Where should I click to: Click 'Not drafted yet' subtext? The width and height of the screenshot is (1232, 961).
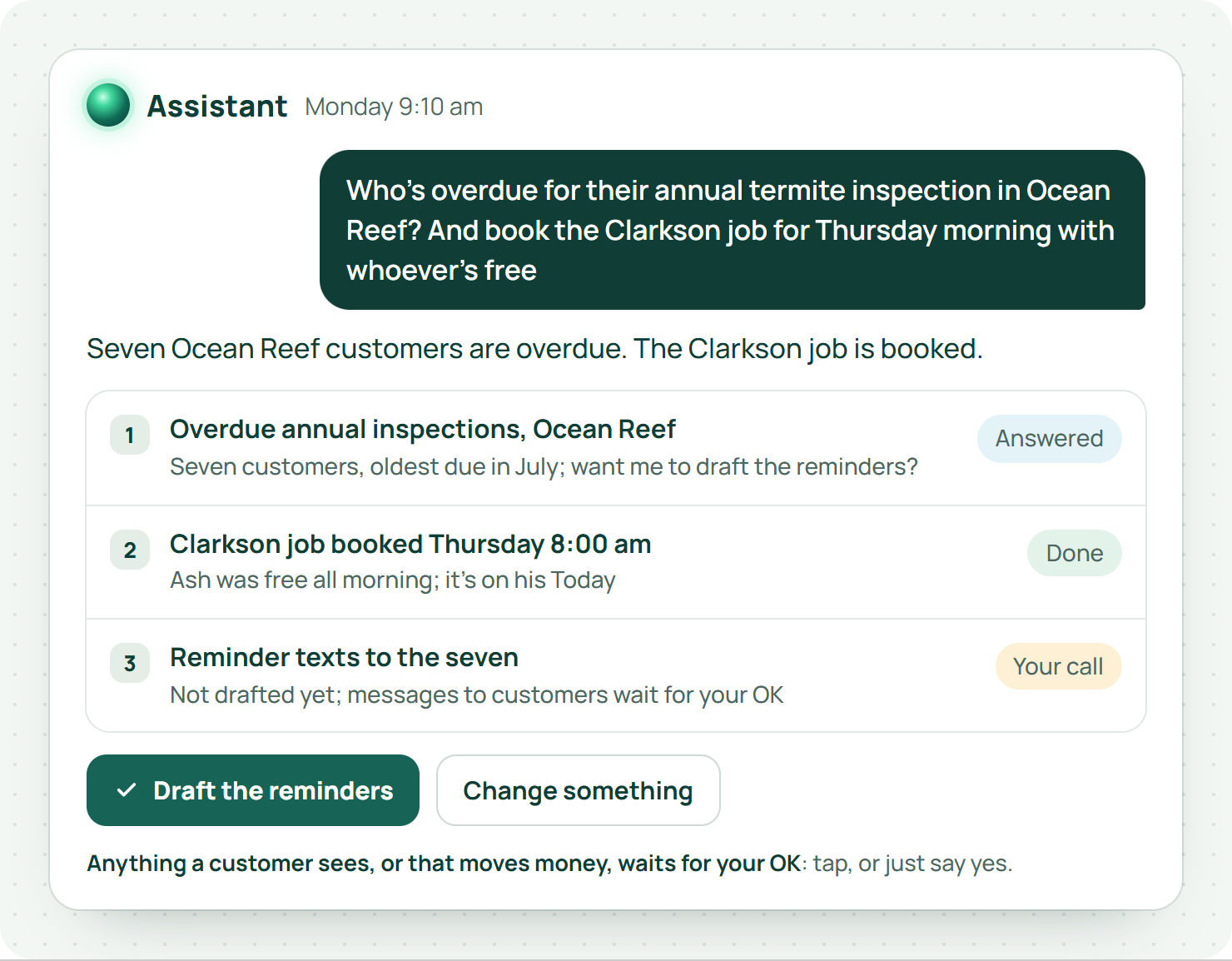(x=255, y=695)
